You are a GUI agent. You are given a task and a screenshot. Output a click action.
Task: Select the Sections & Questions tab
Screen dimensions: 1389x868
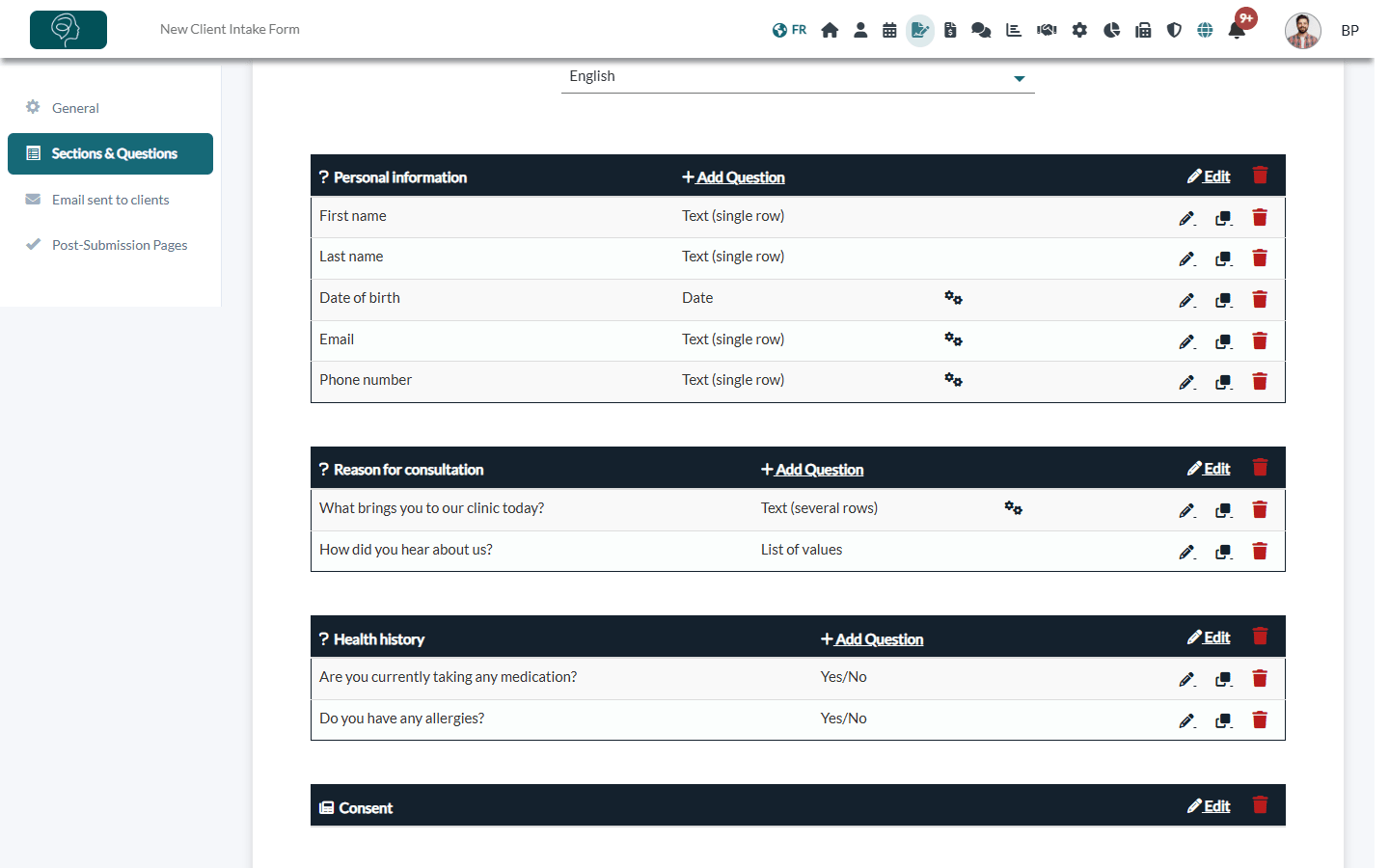[110, 154]
